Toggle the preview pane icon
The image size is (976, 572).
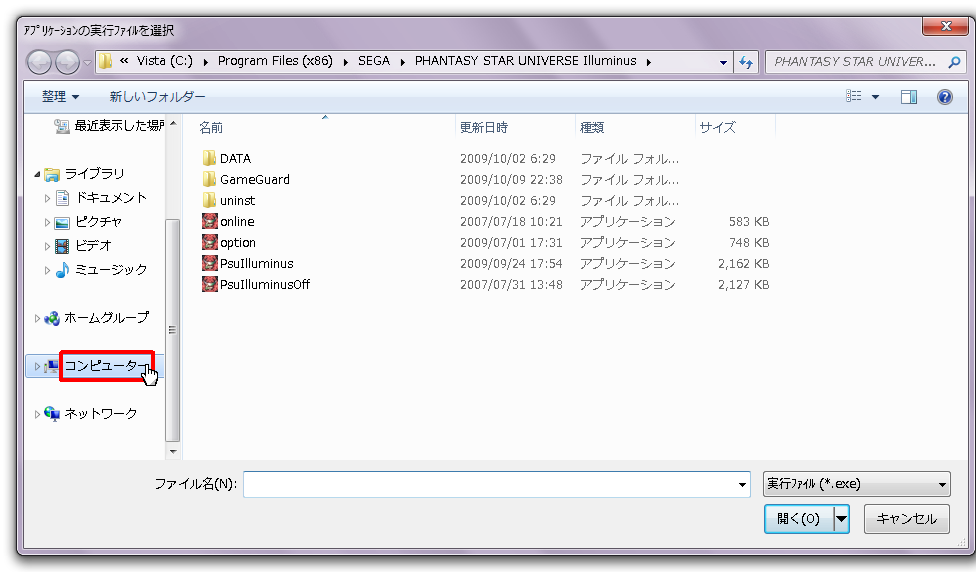909,96
